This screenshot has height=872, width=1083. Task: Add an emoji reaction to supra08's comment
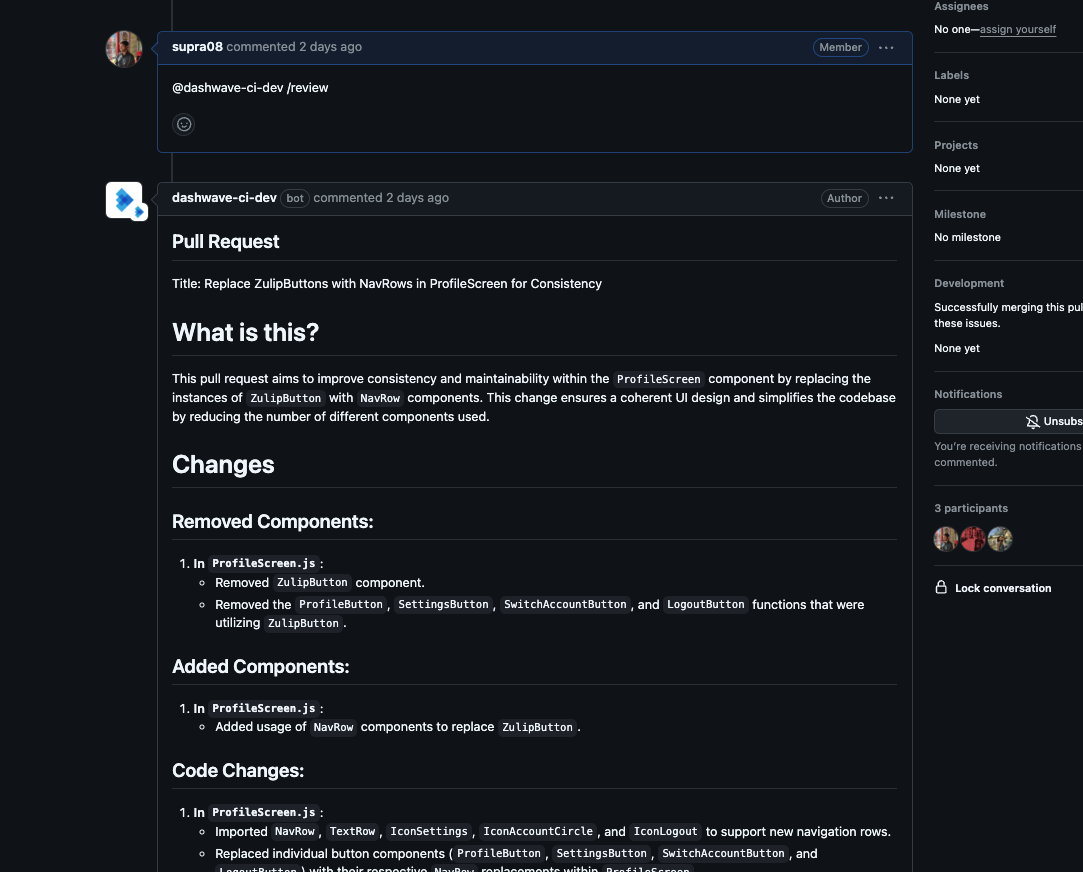183,124
